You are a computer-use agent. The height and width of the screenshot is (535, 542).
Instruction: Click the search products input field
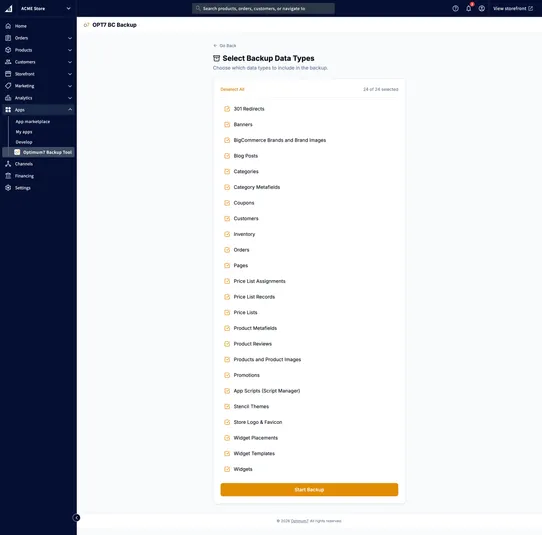(x=263, y=8)
